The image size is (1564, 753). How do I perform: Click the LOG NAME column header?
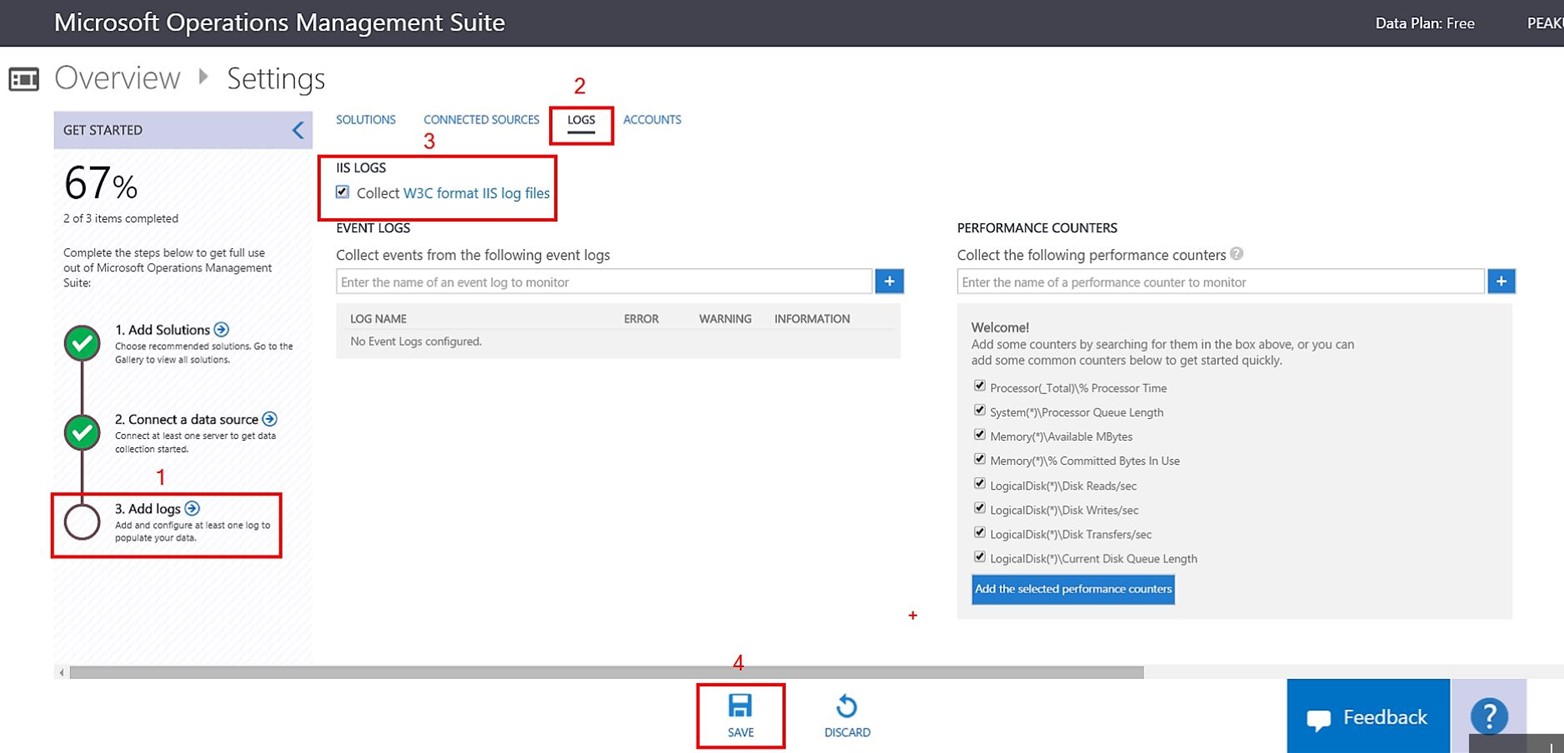(x=378, y=319)
